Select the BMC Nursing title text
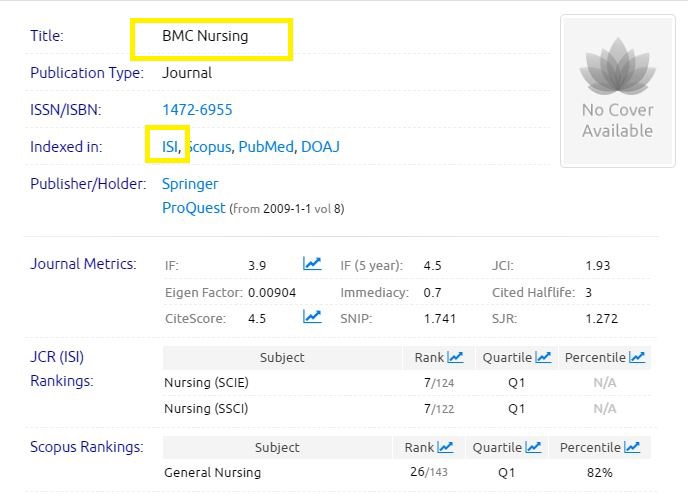The height and width of the screenshot is (496, 688). pos(205,36)
